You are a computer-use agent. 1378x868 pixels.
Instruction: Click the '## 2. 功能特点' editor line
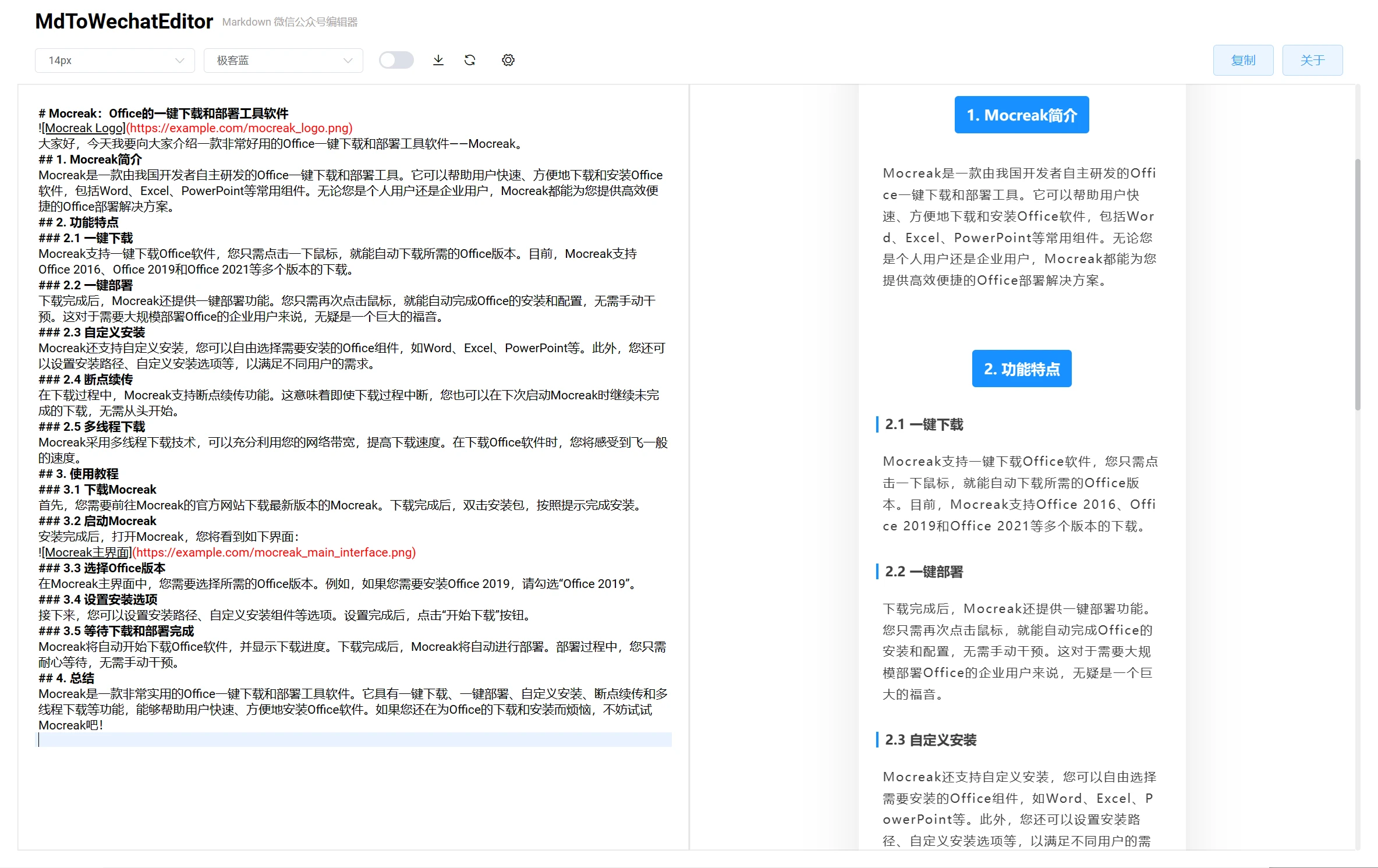tap(79, 222)
